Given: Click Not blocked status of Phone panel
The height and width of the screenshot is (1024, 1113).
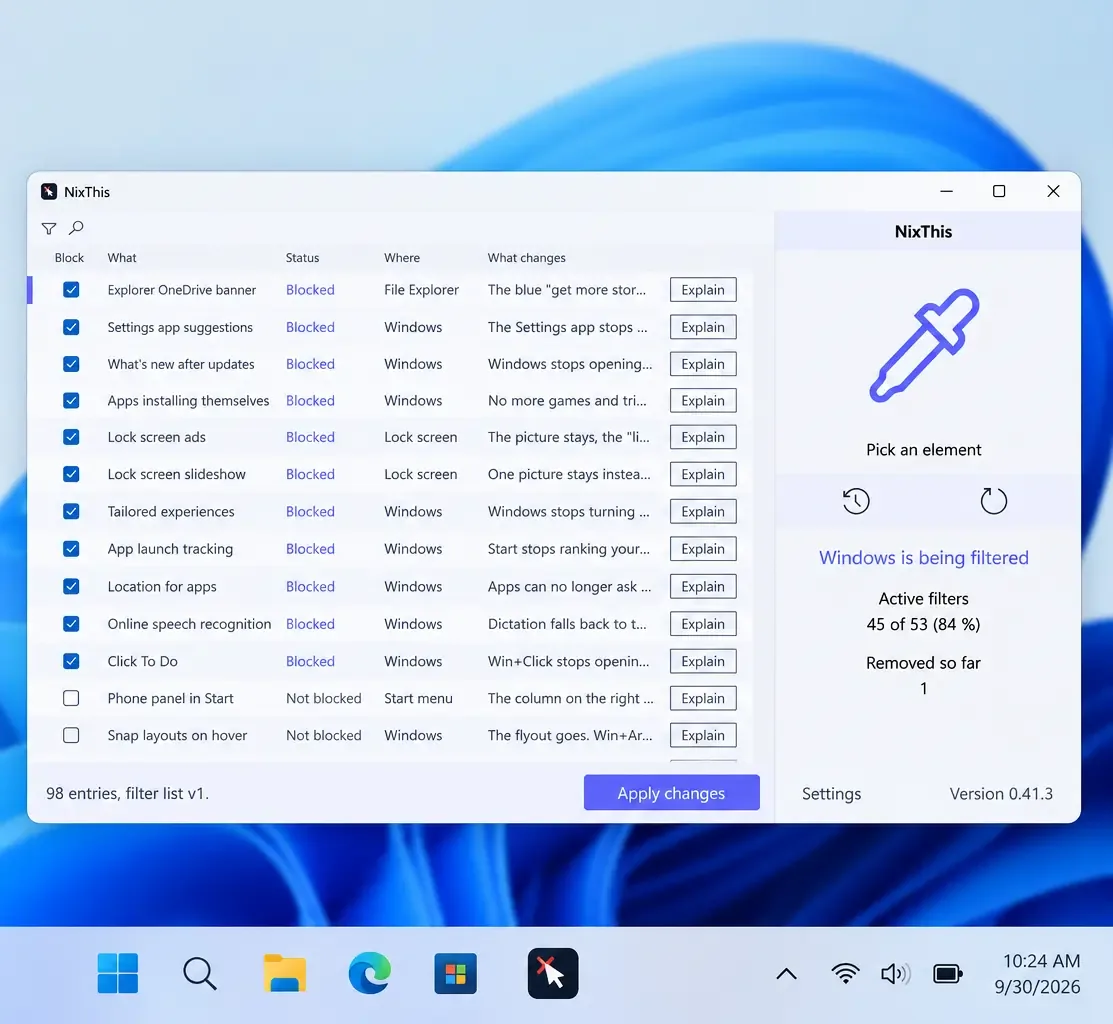Looking at the screenshot, I should (324, 698).
